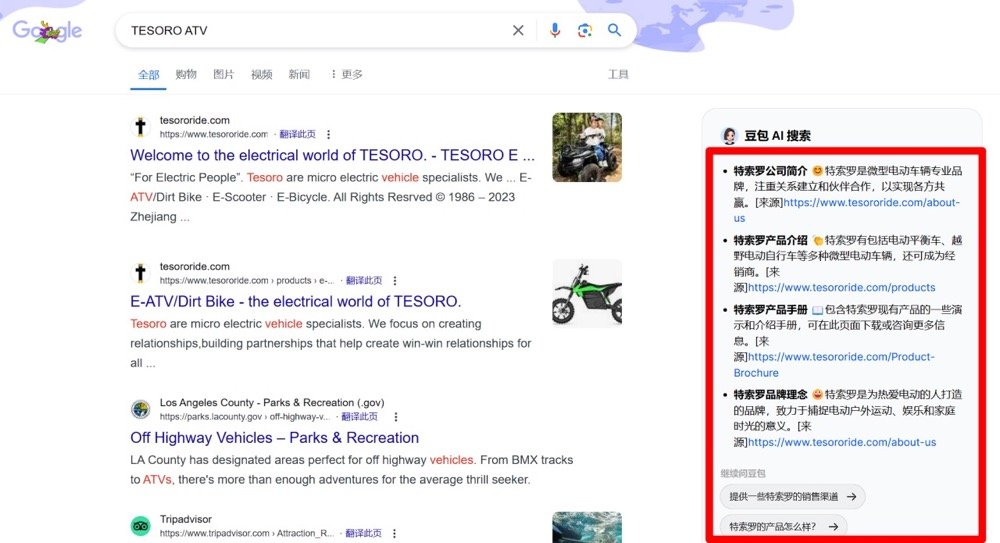Image resolution: width=1000 pixels, height=543 pixels.
Task: Clear the search box with X
Action: 518,30
